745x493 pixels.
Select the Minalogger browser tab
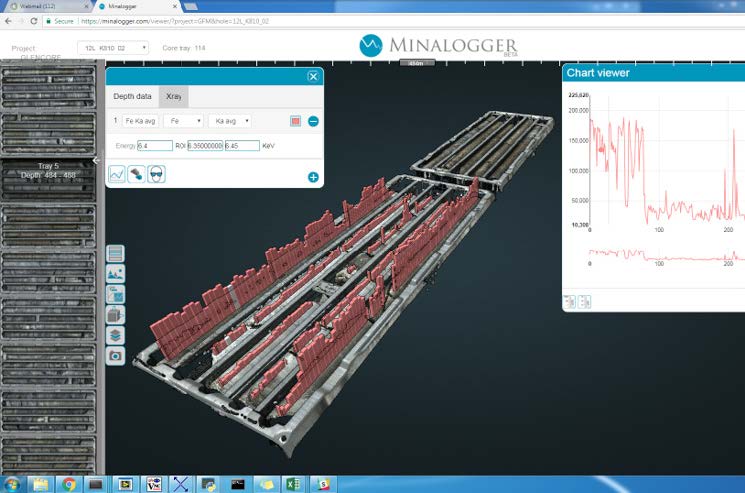tap(138, 7)
